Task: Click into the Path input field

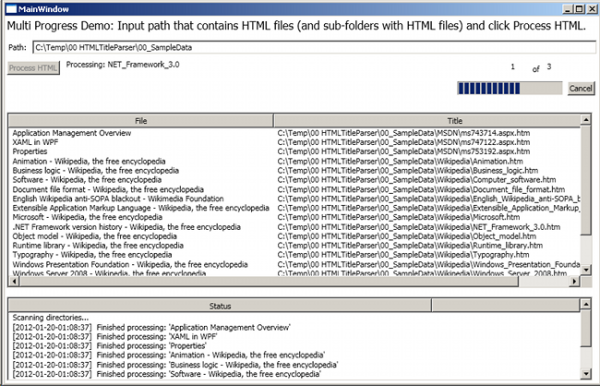Action: coord(314,47)
